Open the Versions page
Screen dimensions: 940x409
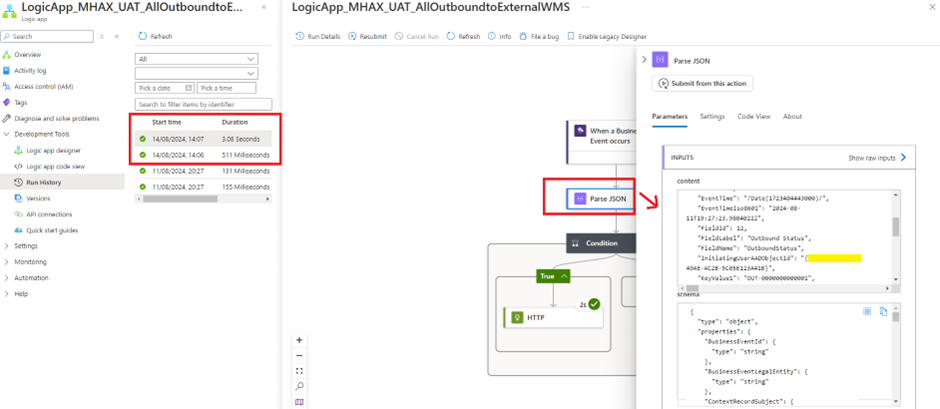pyautogui.click(x=38, y=198)
